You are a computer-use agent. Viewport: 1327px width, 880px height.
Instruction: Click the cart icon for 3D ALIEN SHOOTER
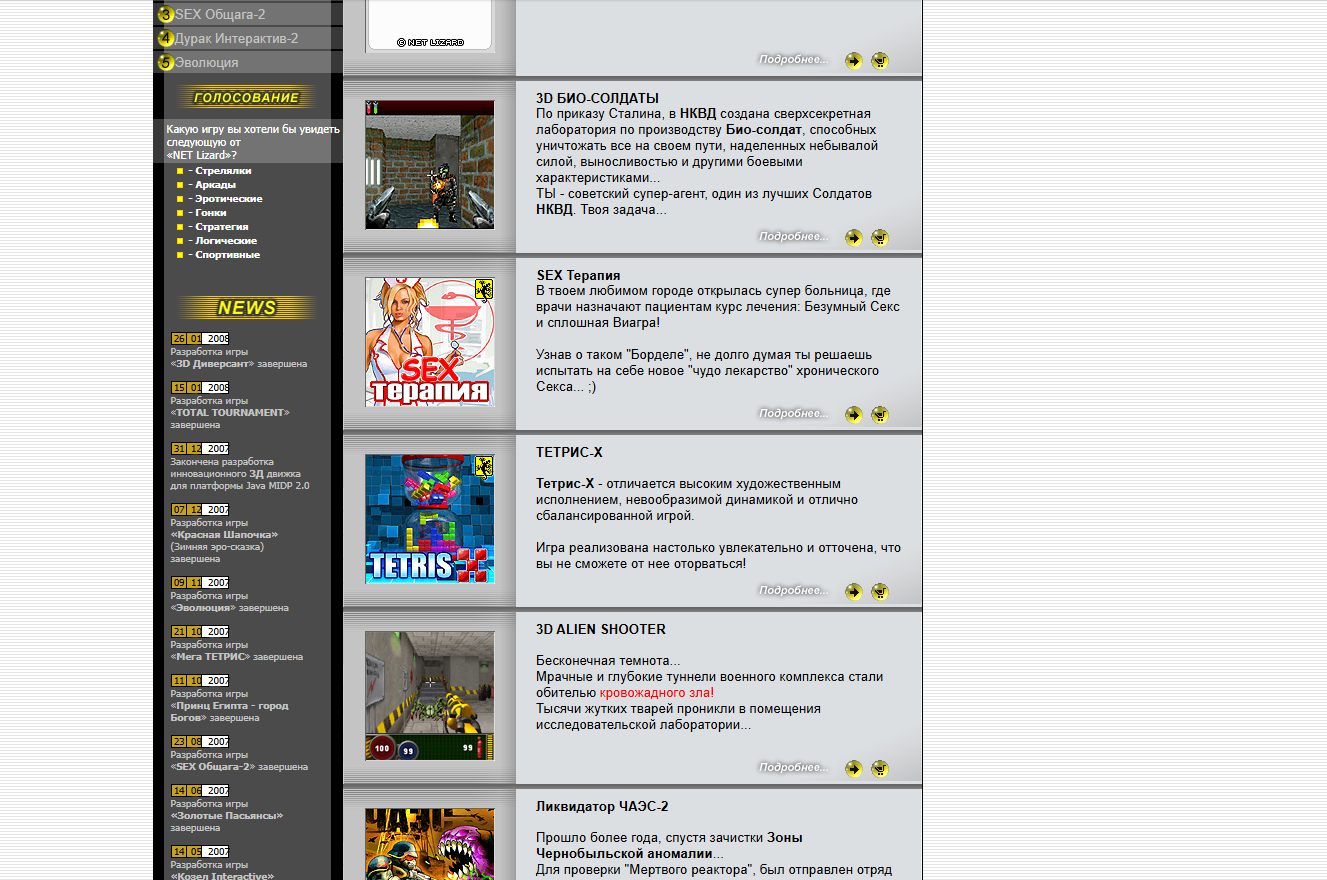coord(880,768)
